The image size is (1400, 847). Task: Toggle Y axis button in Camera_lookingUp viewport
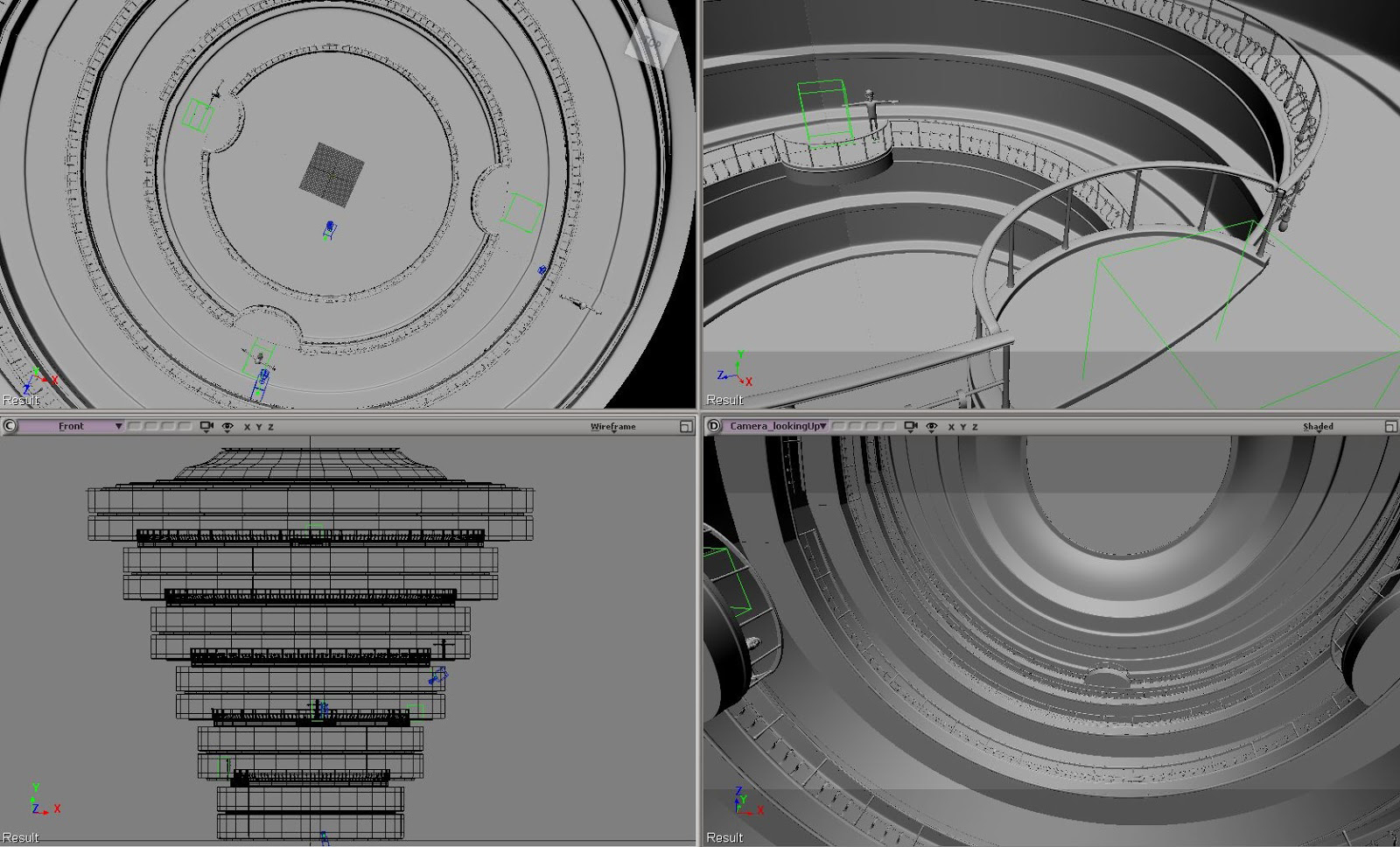(x=963, y=427)
